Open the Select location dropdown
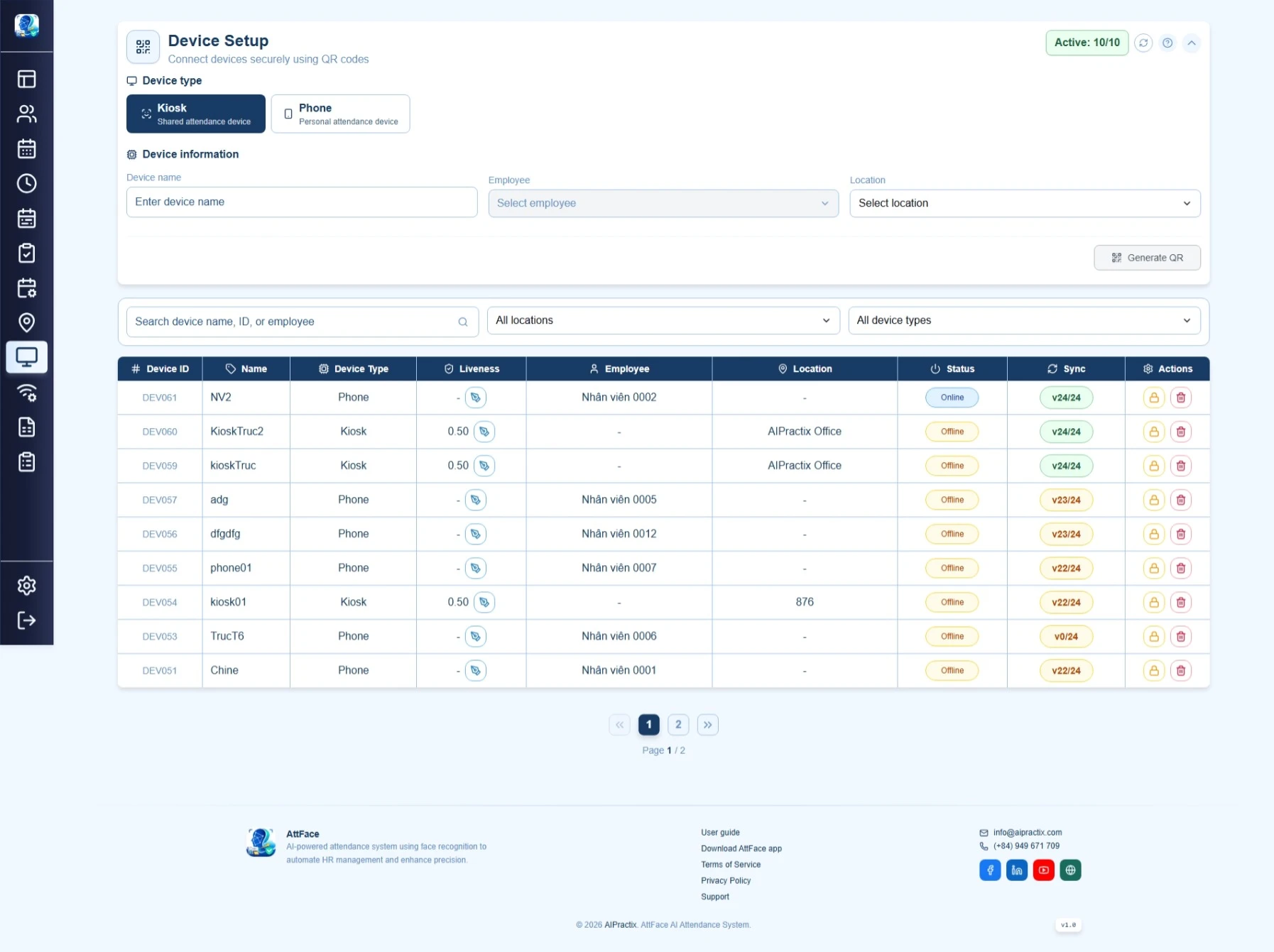The width and height of the screenshot is (1274, 952). pyautogui.click(x=1025, y=203)
